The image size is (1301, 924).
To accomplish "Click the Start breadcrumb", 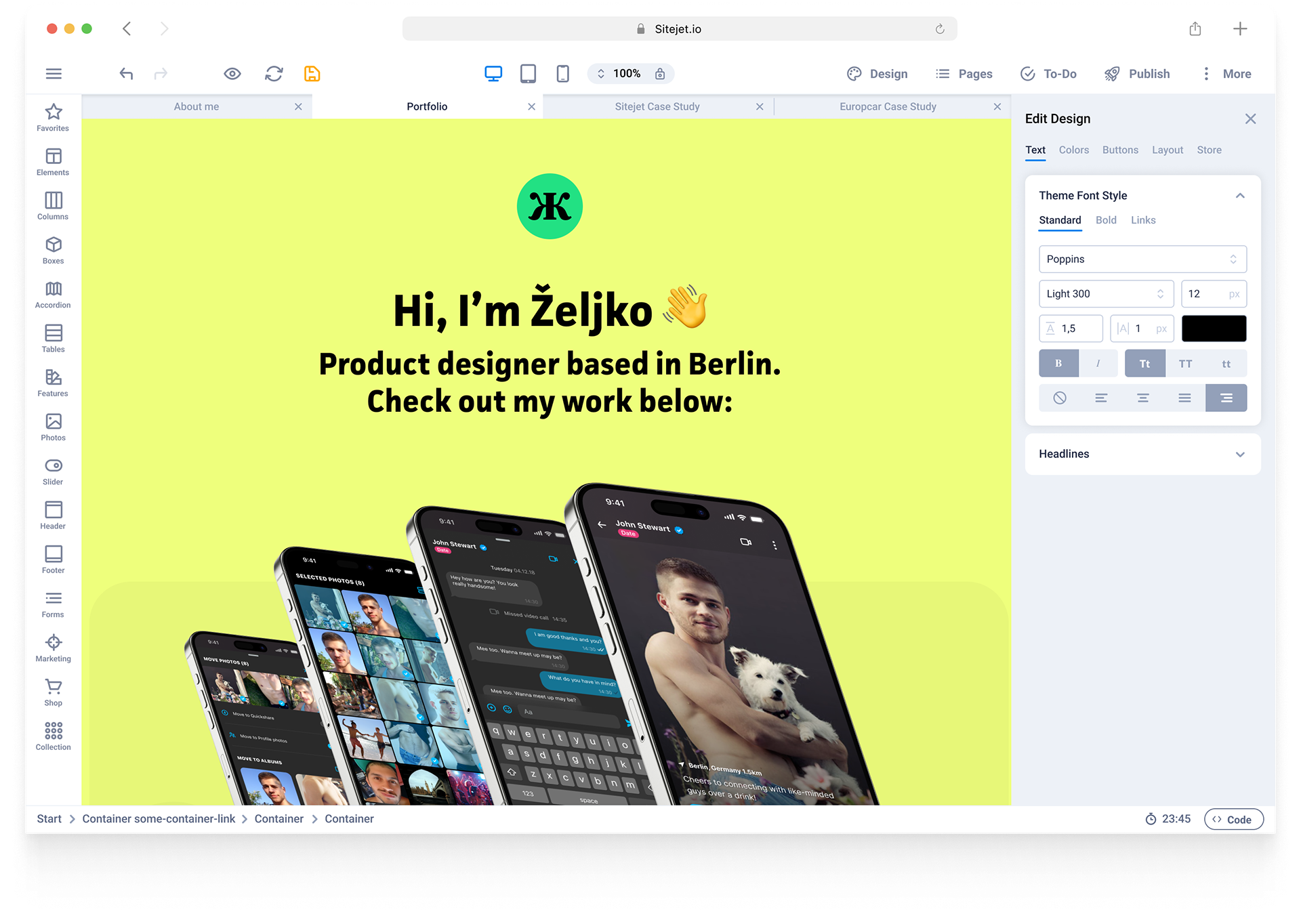I will pos(49,819).
